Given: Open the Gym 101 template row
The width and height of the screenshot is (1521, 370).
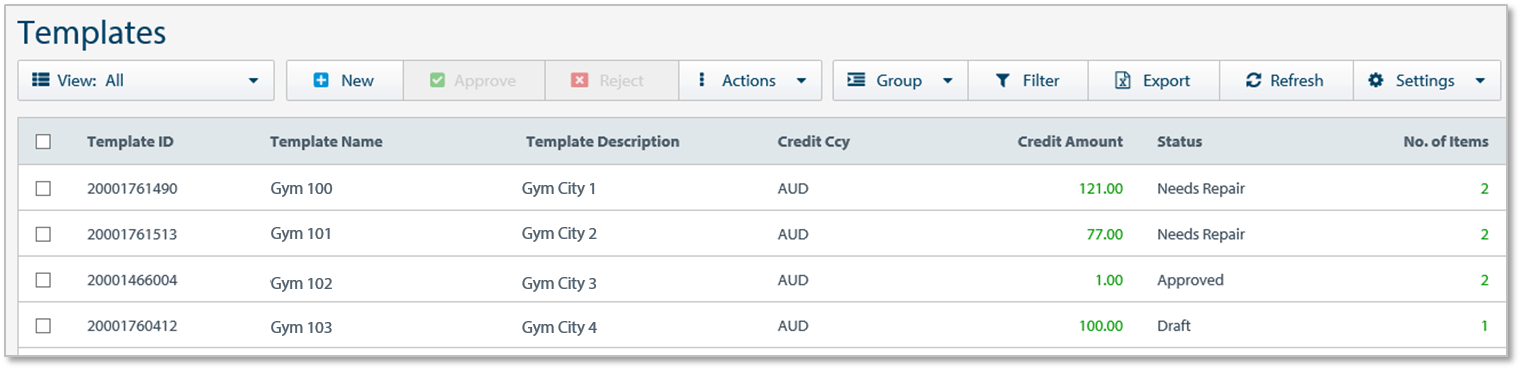Looking at the screenshot, I should click(762, 234).
